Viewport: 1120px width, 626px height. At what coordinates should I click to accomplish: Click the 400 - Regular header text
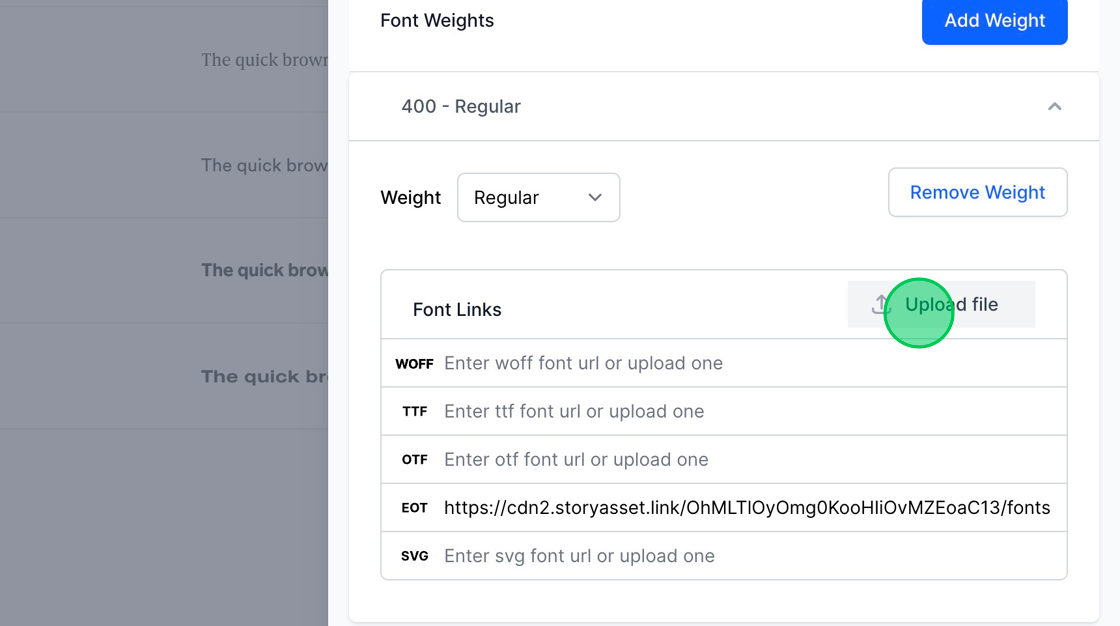(x=461, y=106)
